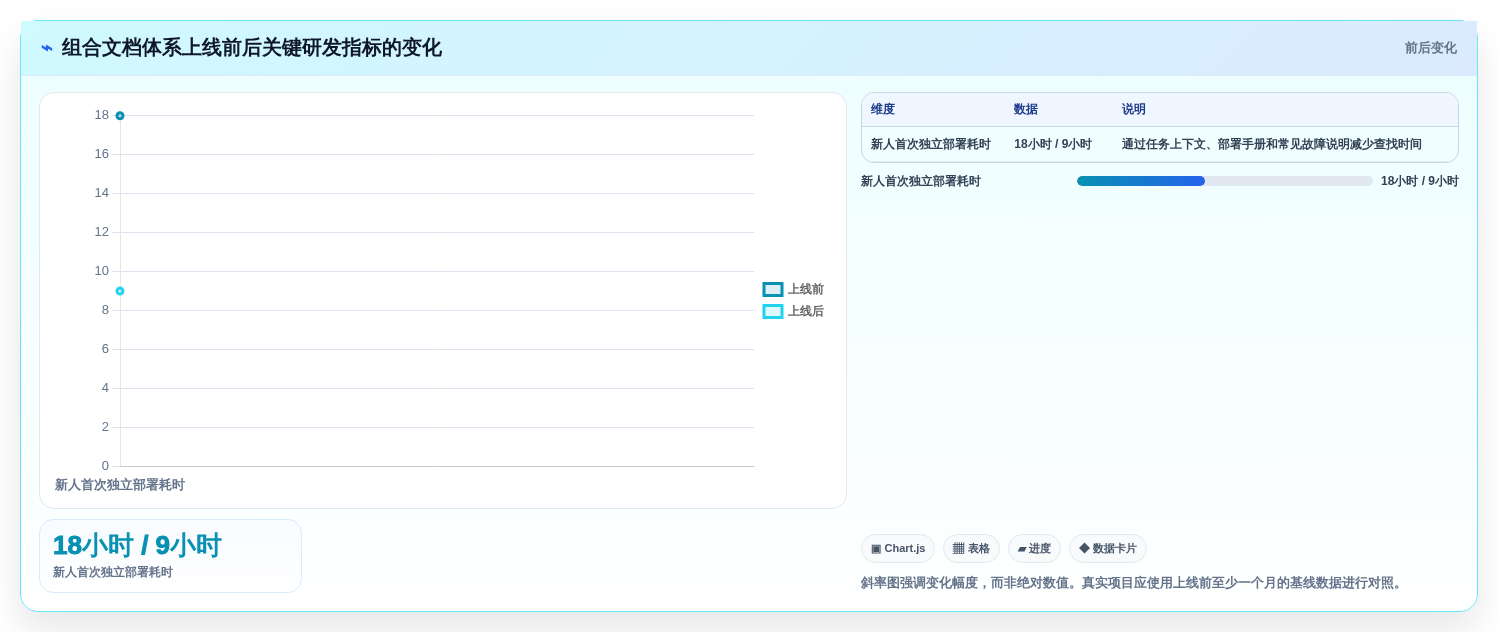Click the title 组合文档体系上线前后关键研发指标的变化

[251, 48]
